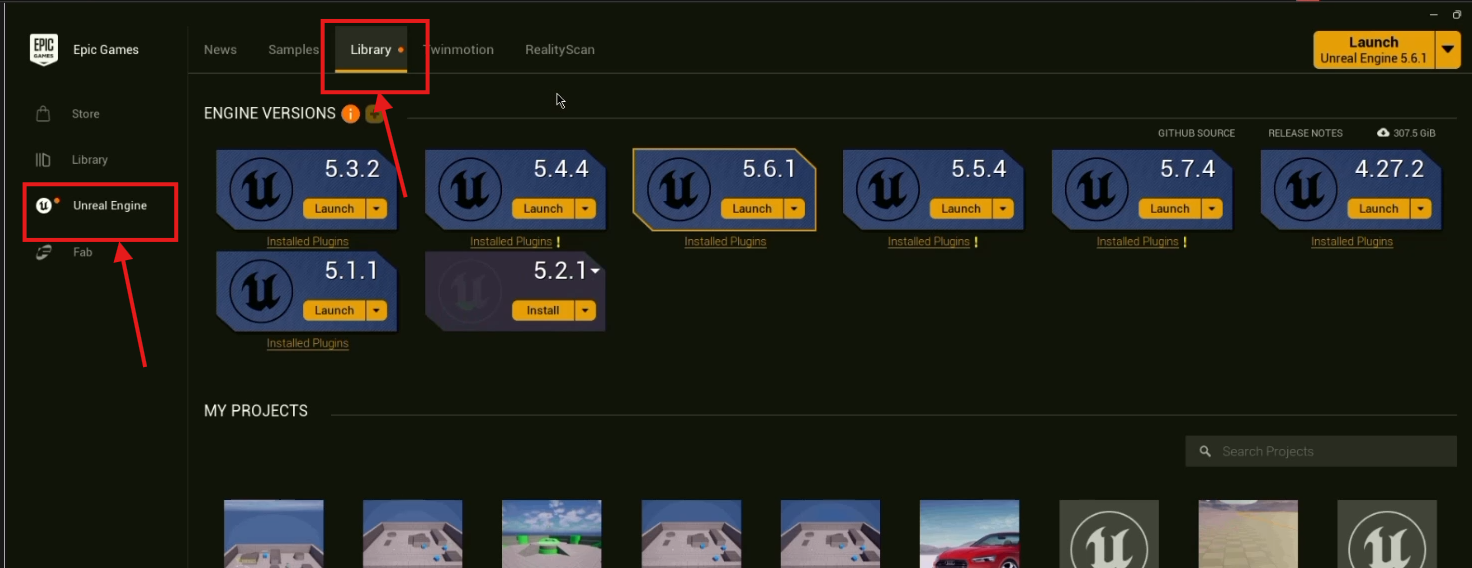Expand the top-right Launch engine selector arrow
The image size is (1472, 568).
(1448, 50)
